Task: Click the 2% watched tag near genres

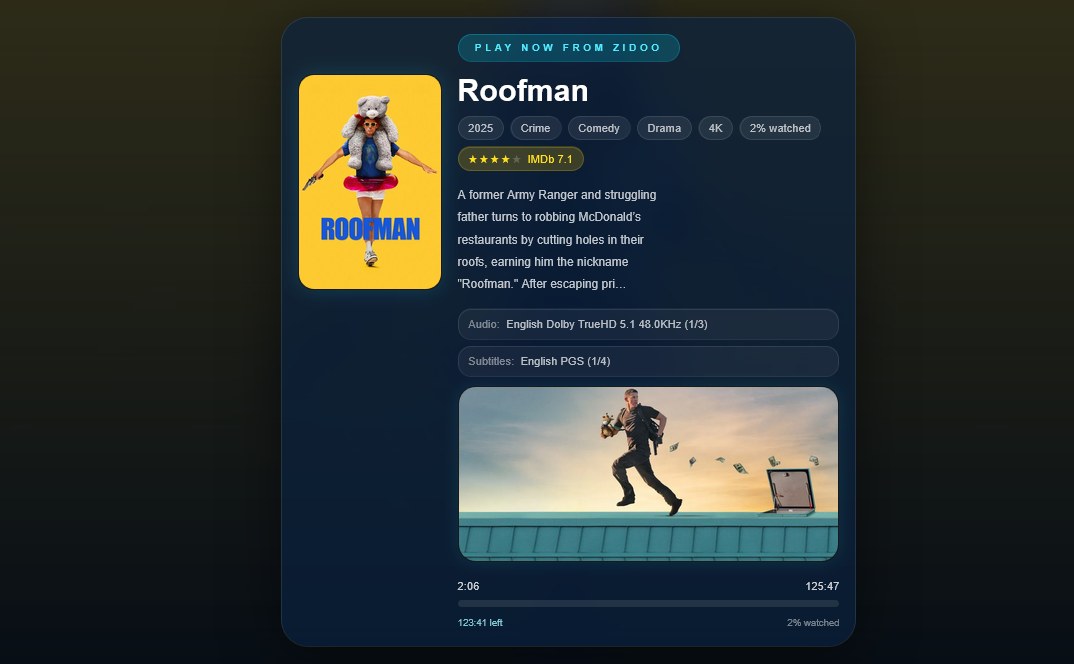Action: [780, 128]
